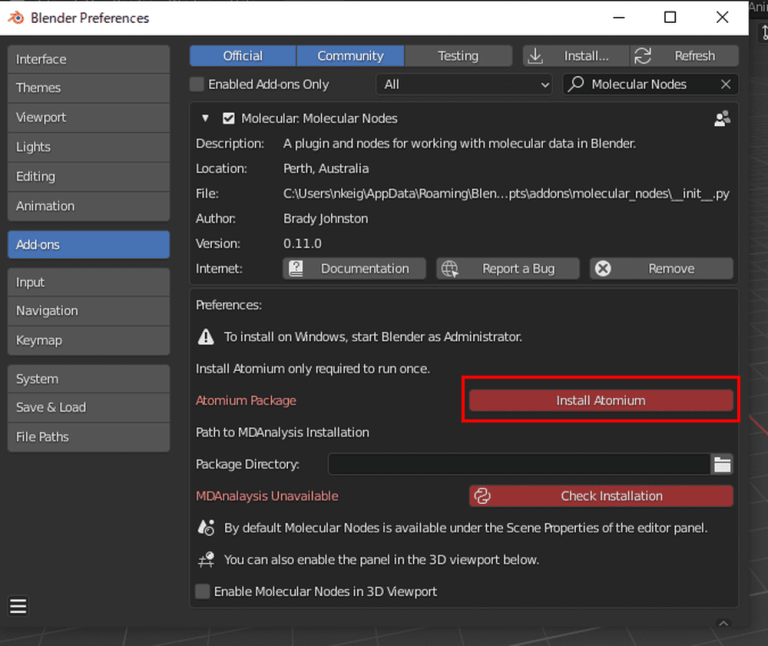Click the folder icon beside Package Directory

point(721,464)
